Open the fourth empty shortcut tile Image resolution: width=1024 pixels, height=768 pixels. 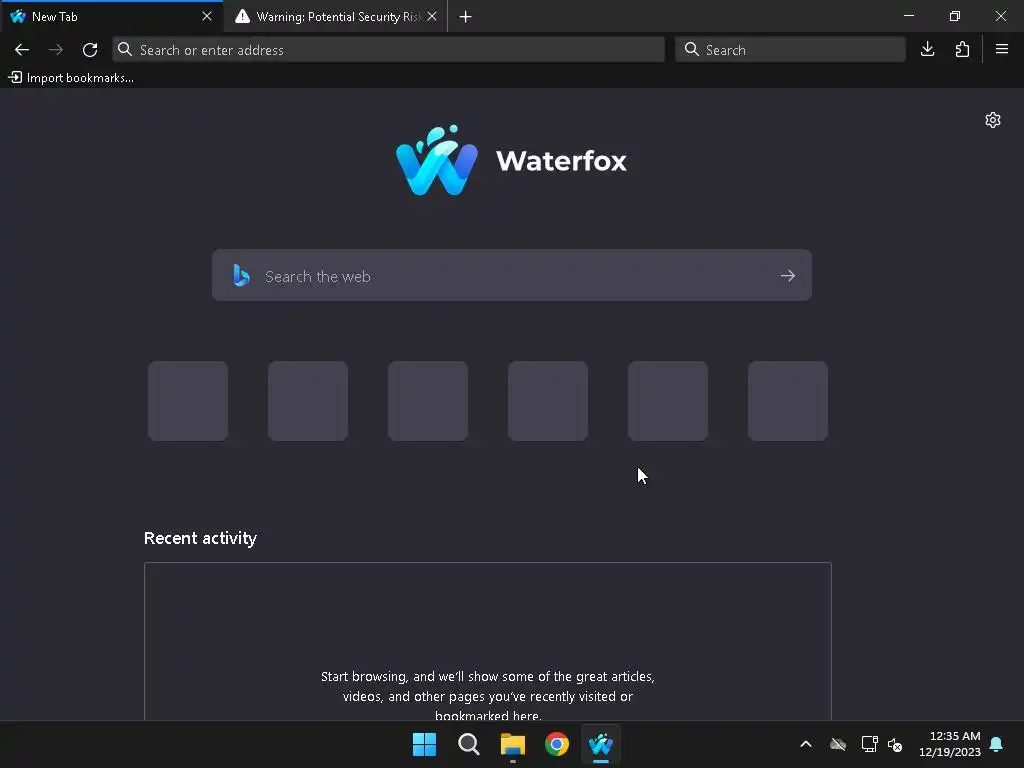(x=548, y=401)
